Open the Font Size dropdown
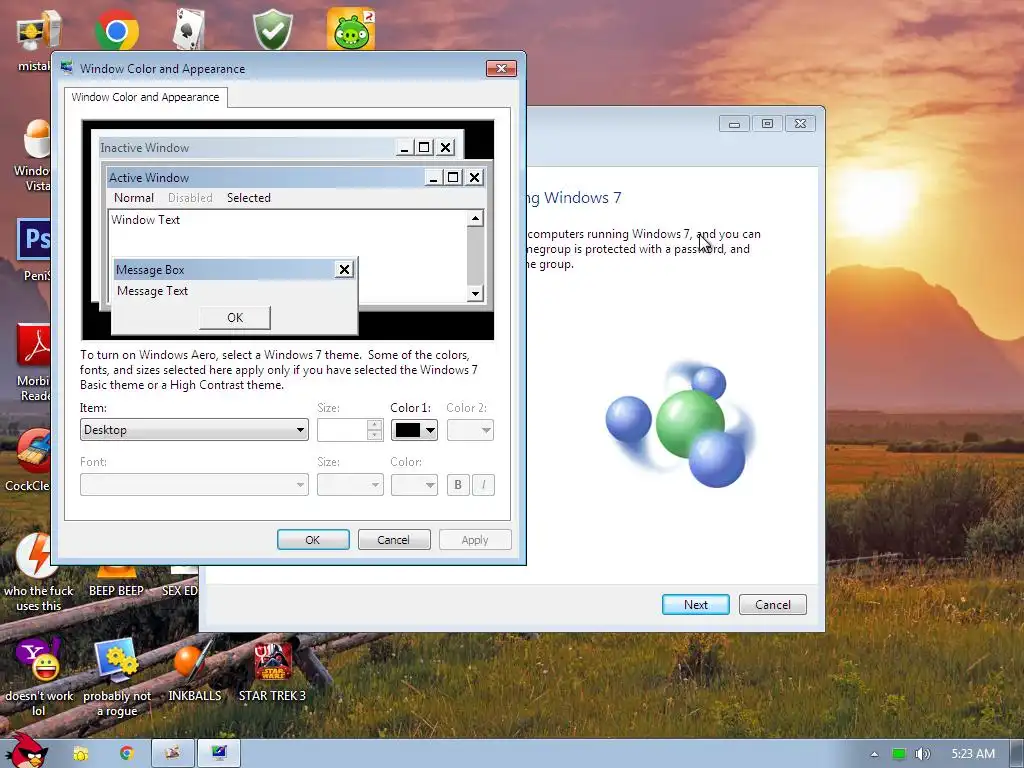The height and width of the screenshot is (768, 1024). (350, 485)
